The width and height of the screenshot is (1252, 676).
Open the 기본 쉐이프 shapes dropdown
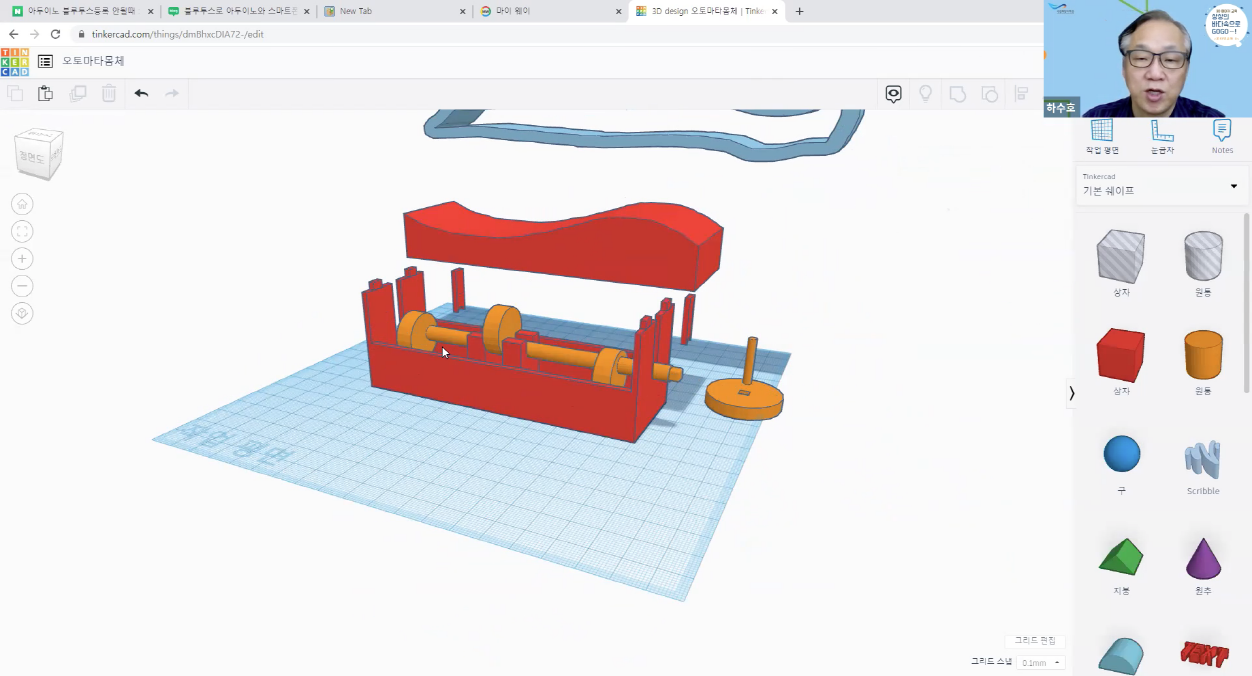1163,184
